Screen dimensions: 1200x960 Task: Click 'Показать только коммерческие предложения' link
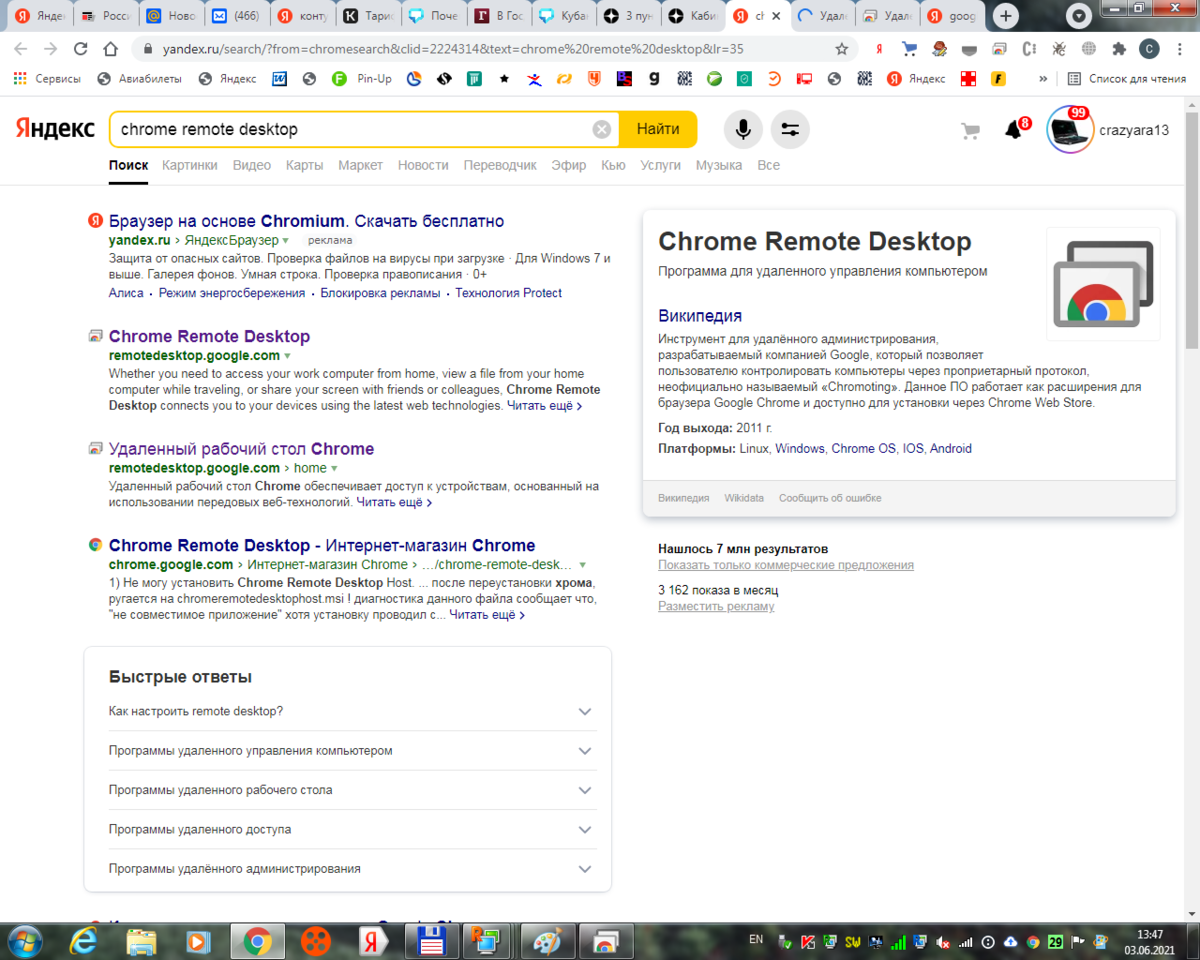[x=786, y=565]
